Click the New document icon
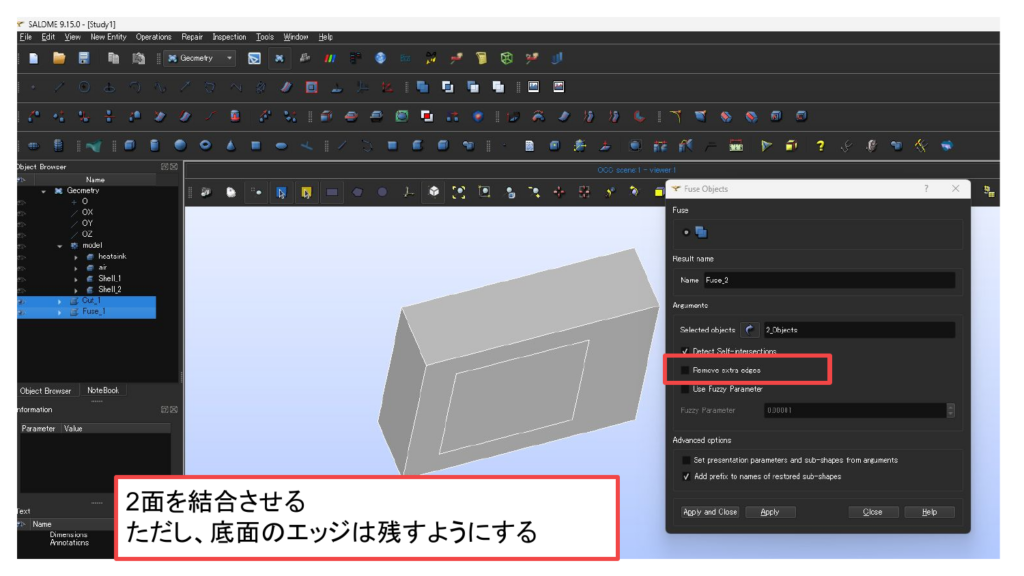This screenshot has width=1024, height=576. tap(34, 58)
